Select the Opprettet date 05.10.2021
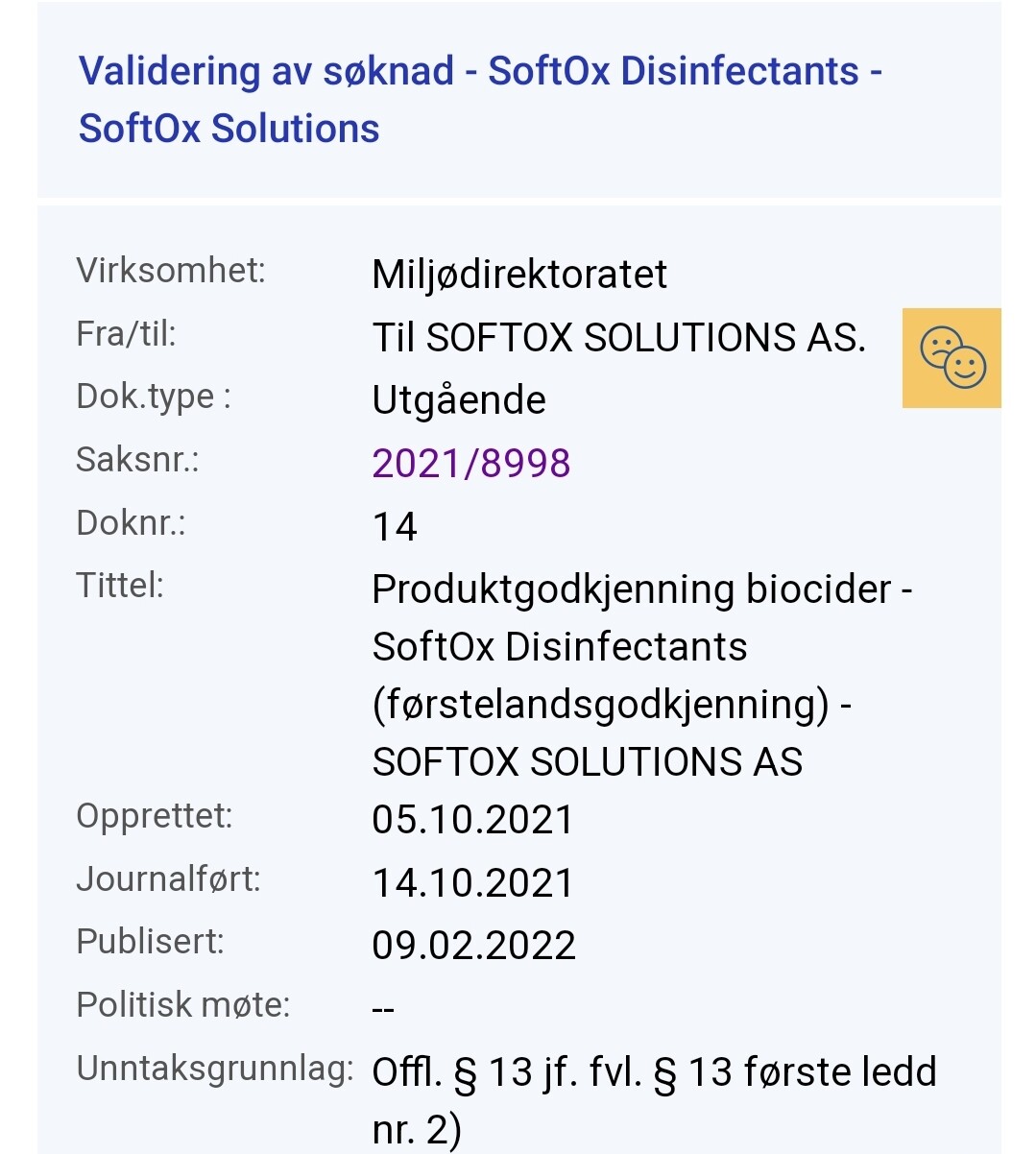Viewport: 1036px width, 1154px height. pos(473,820)
